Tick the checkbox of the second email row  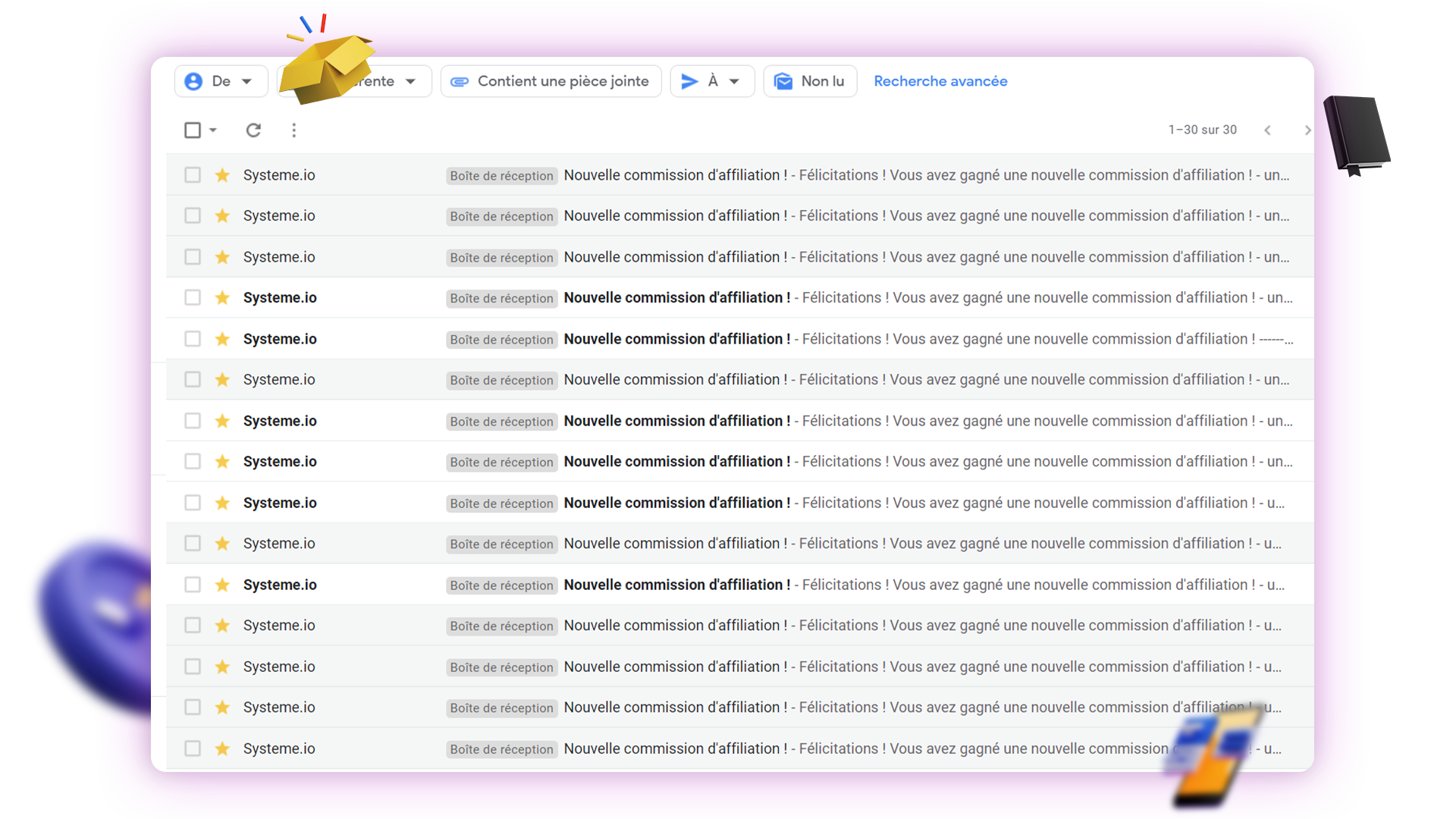193,216
